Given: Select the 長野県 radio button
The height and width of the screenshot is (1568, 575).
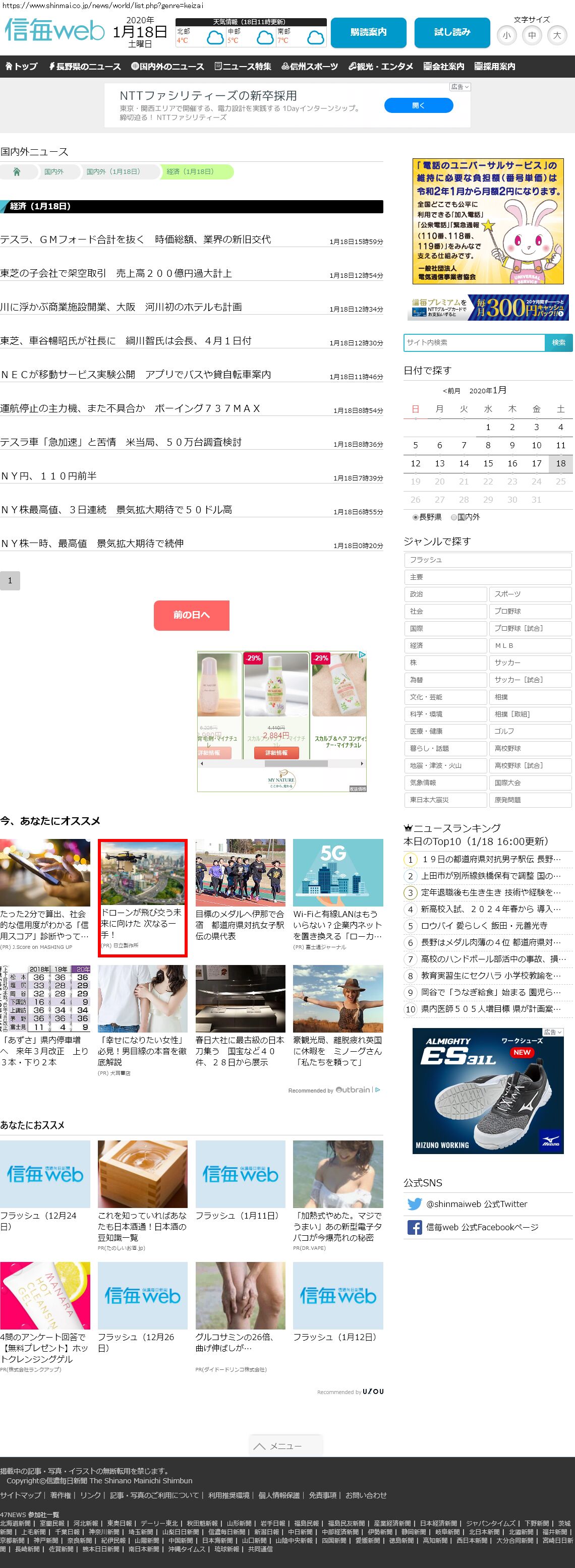Looking at the screenshot, I should pos(416,517).
